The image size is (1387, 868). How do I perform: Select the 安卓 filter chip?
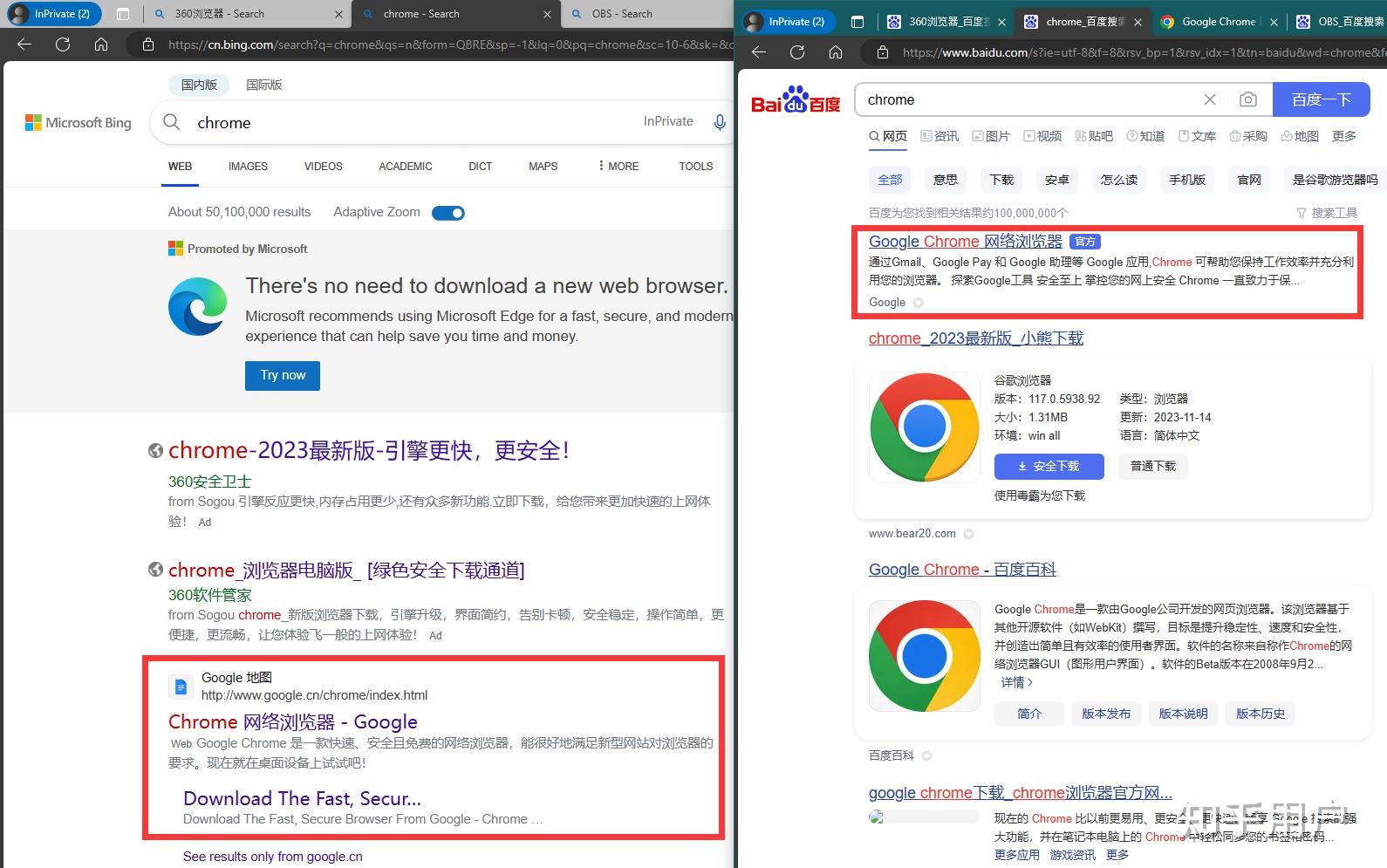pyautogui.click(x=1057, y=180)
